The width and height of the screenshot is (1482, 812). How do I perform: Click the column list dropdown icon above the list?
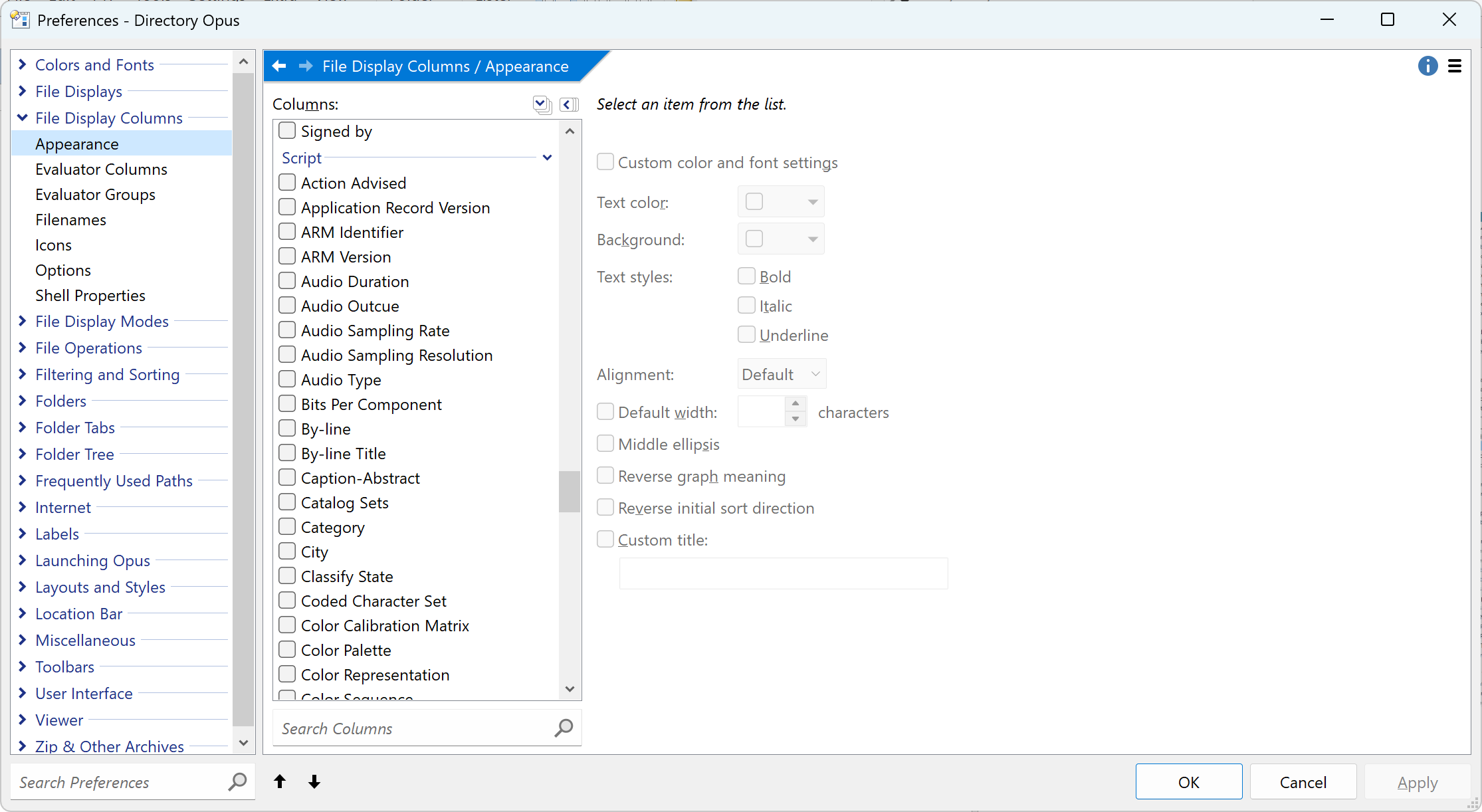click(542, 104)
